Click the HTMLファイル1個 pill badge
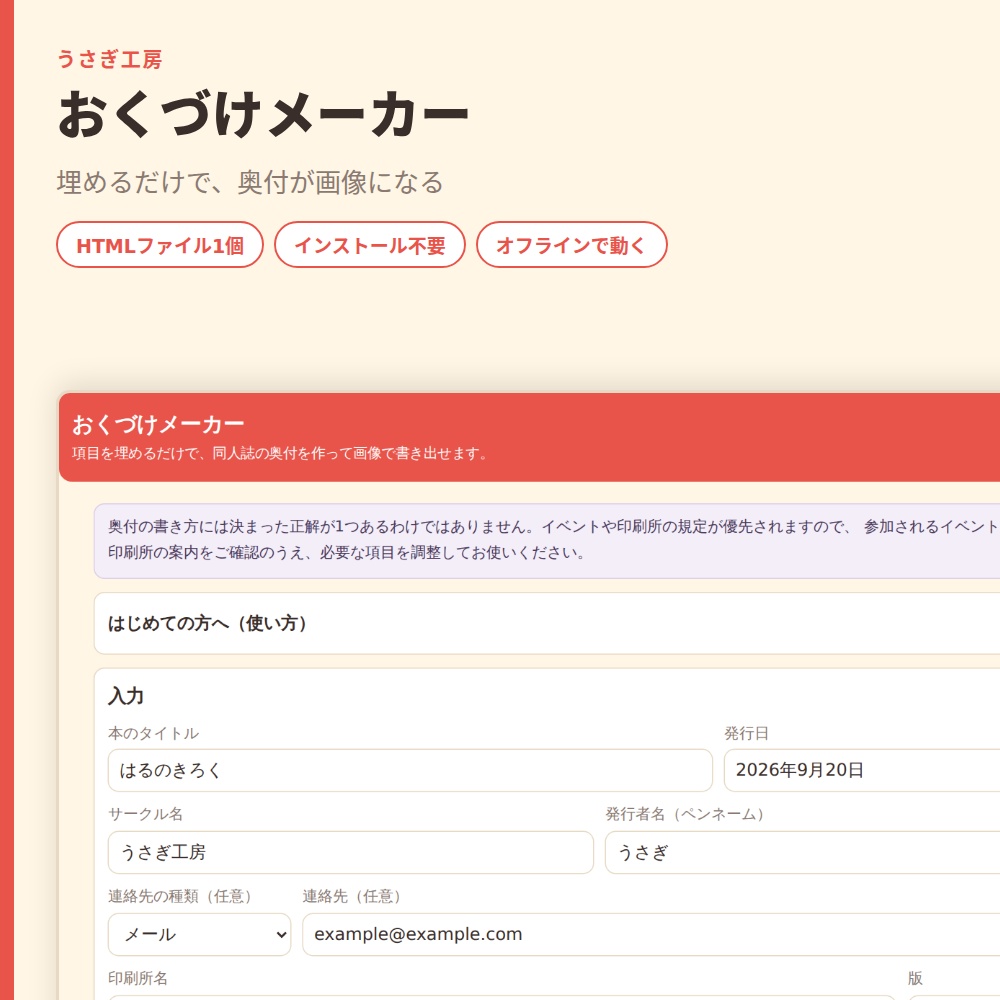Viewport: 1000px width, 1000px height. click(159, 245)
